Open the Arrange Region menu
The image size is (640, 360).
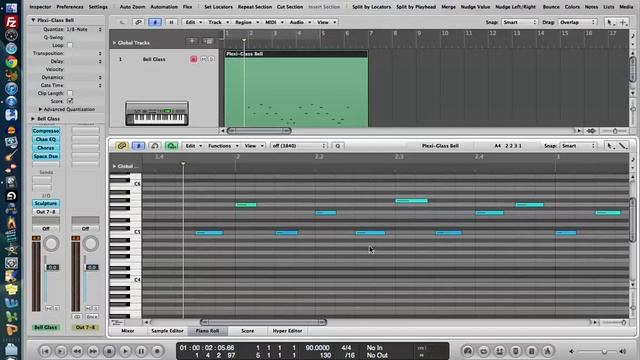coord(247,22)
